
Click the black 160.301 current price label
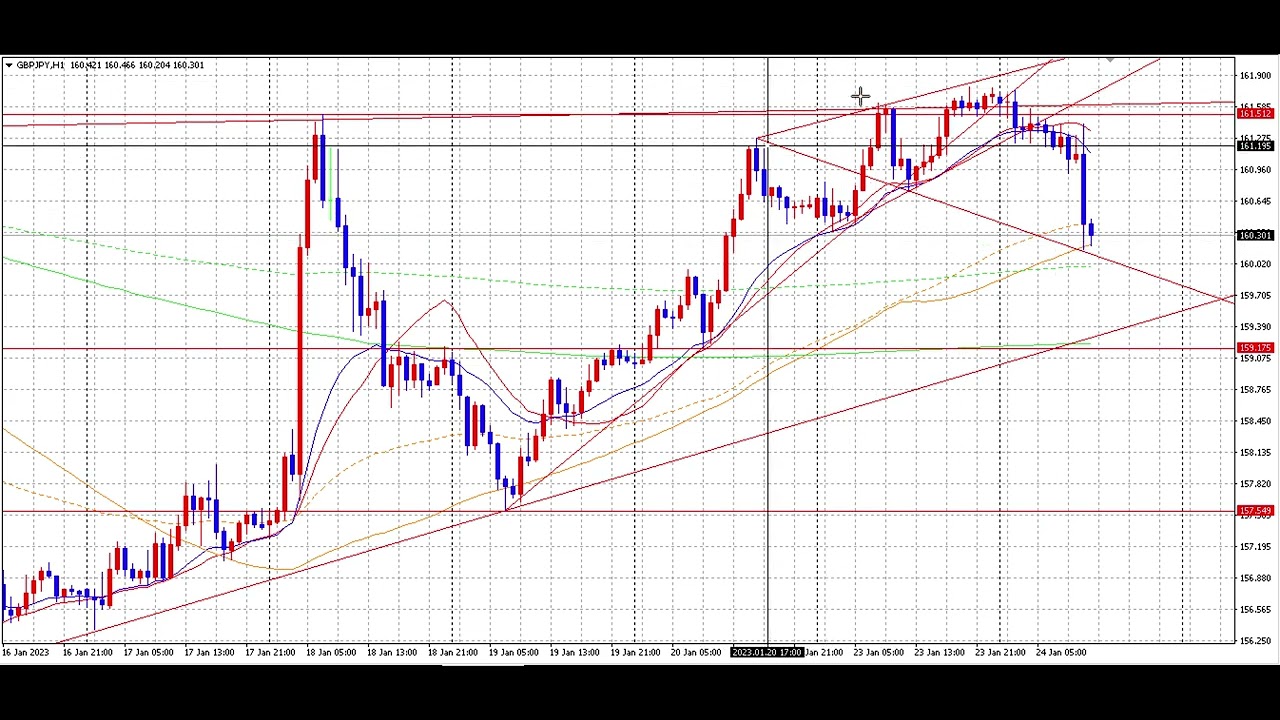pos(1255,236)
